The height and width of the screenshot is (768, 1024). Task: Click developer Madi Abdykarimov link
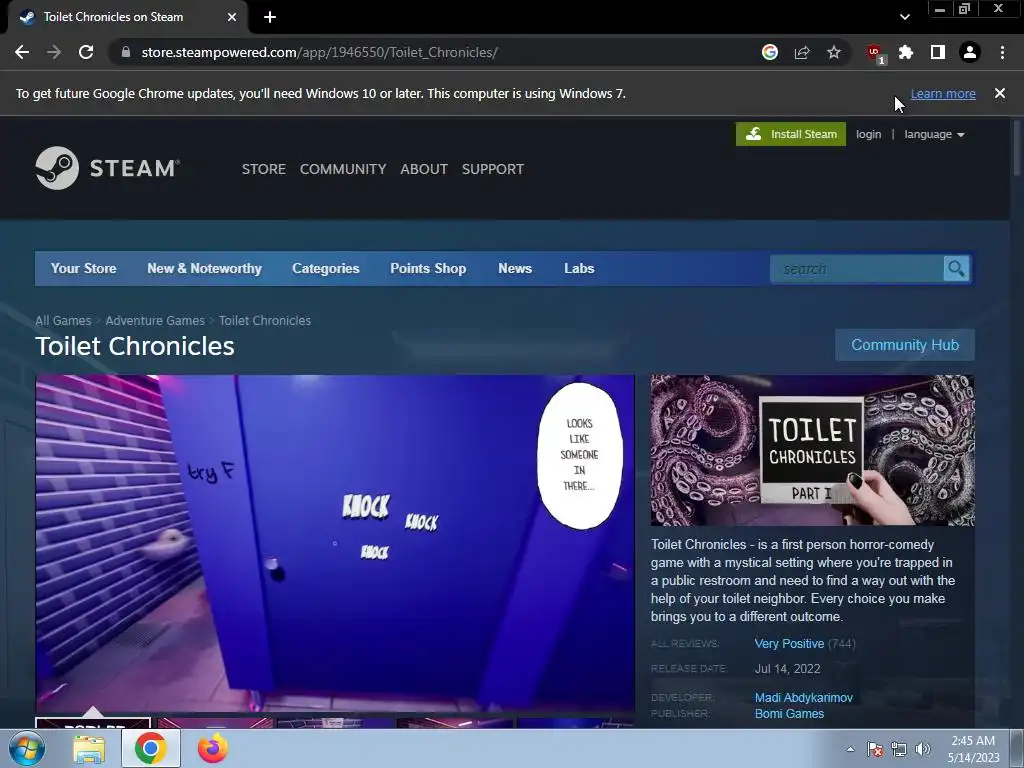804,697
